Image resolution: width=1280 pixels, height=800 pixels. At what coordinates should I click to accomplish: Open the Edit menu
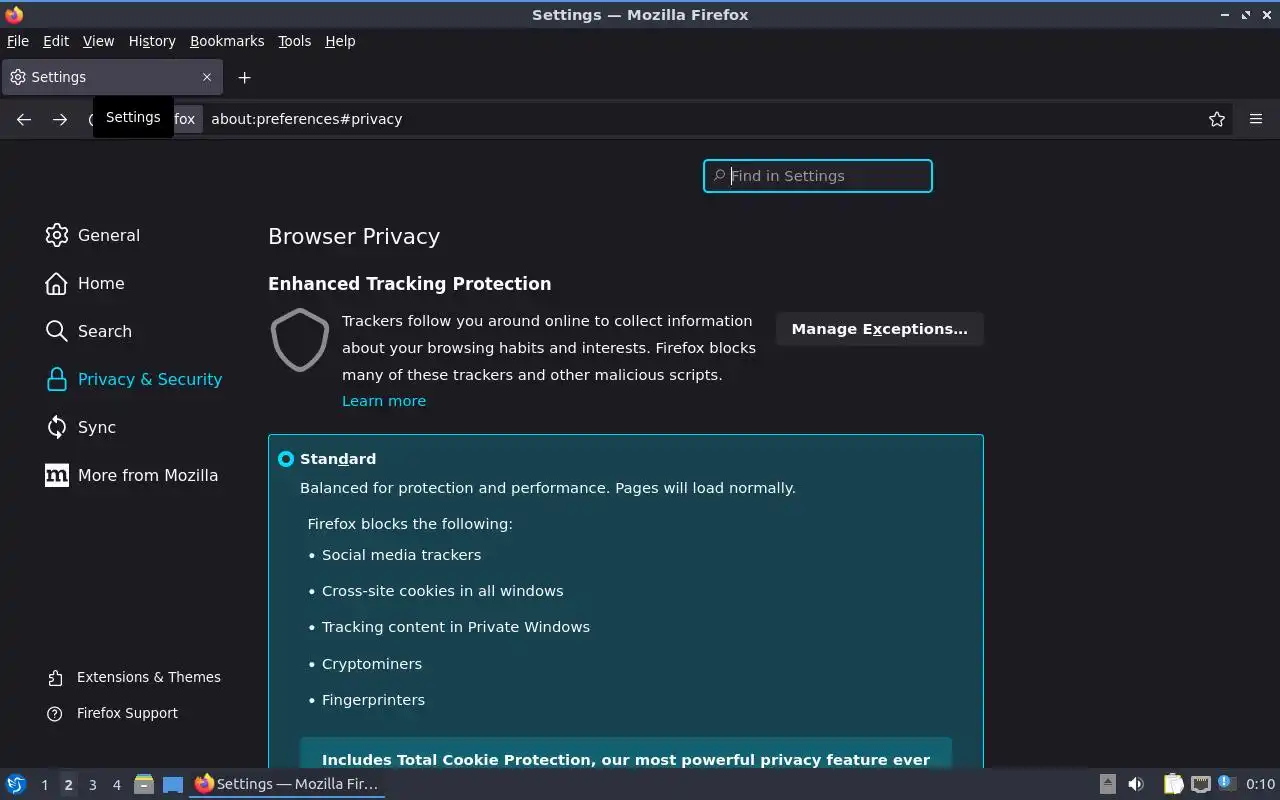coord(56,41)
